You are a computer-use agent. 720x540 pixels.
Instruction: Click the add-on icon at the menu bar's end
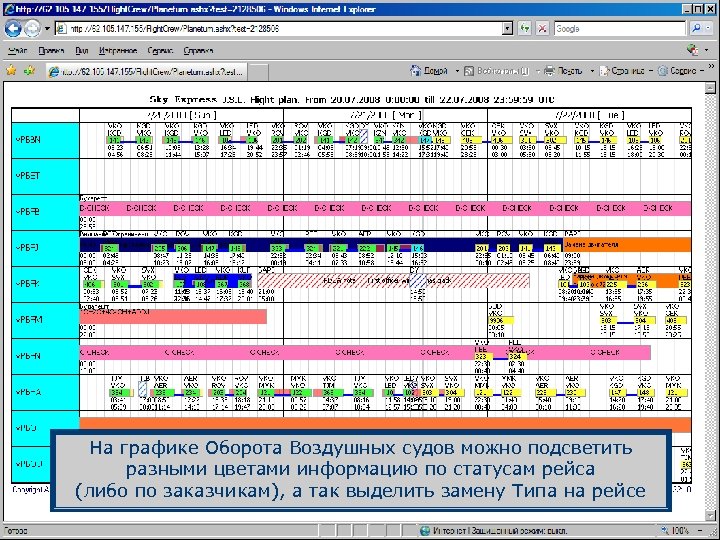692,50
